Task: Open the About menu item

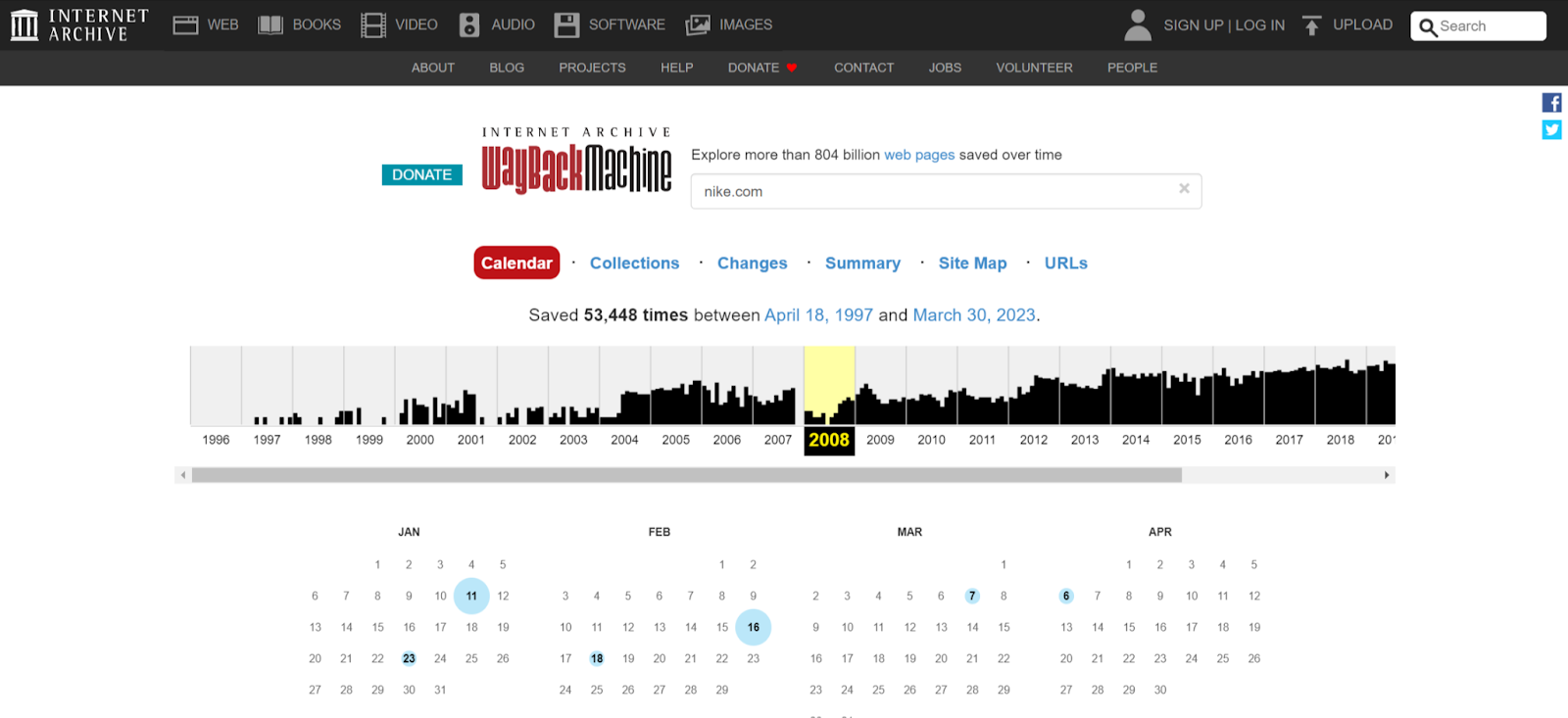Action: click(433, 68)
